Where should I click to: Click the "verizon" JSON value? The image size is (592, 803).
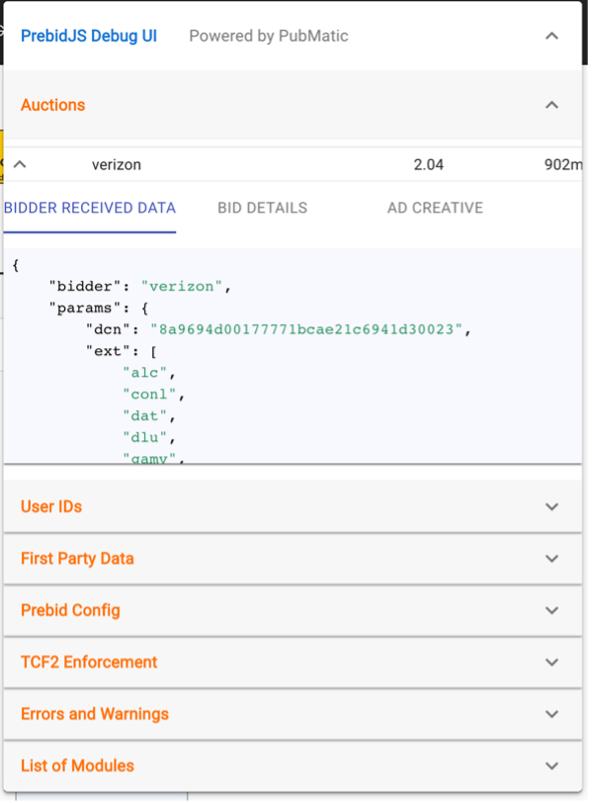click(181, 286)
